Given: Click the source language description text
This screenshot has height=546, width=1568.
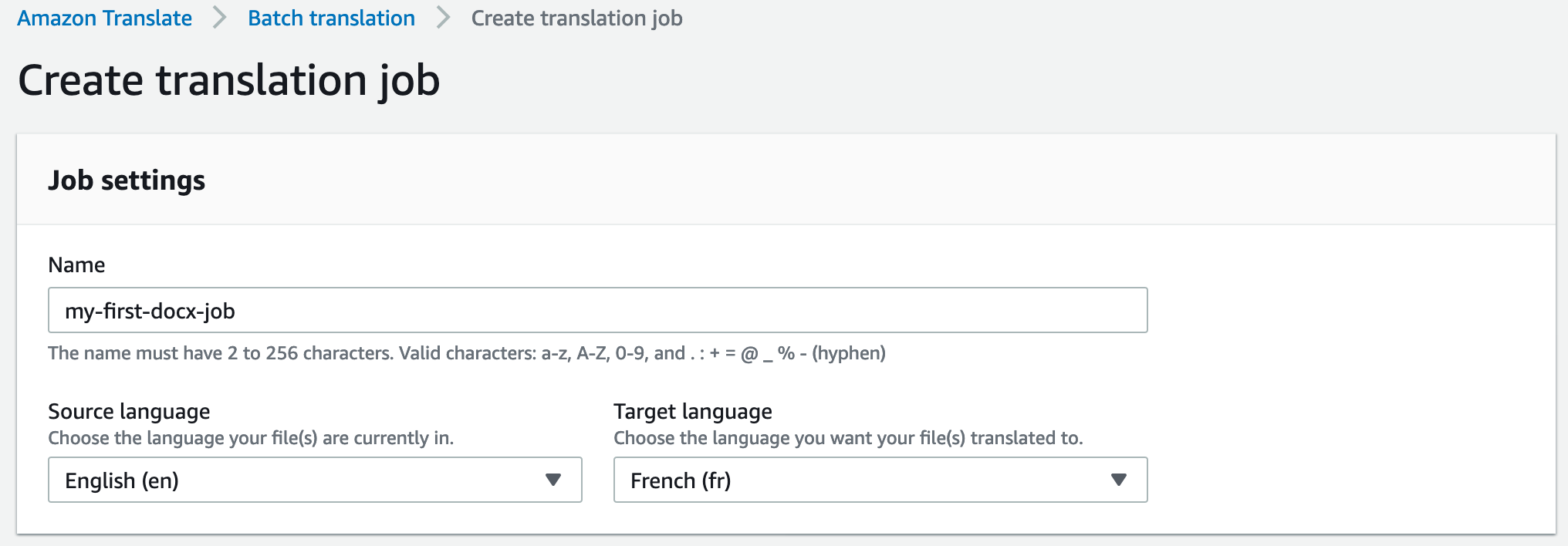Looking at the screenshot, I should tap(250, 438).
